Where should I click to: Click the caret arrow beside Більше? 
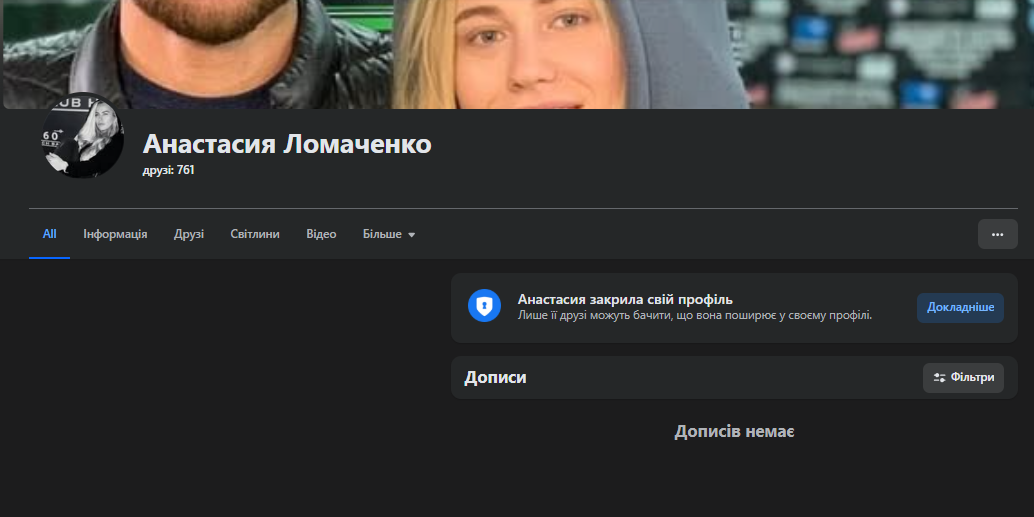tap(412, 235)
